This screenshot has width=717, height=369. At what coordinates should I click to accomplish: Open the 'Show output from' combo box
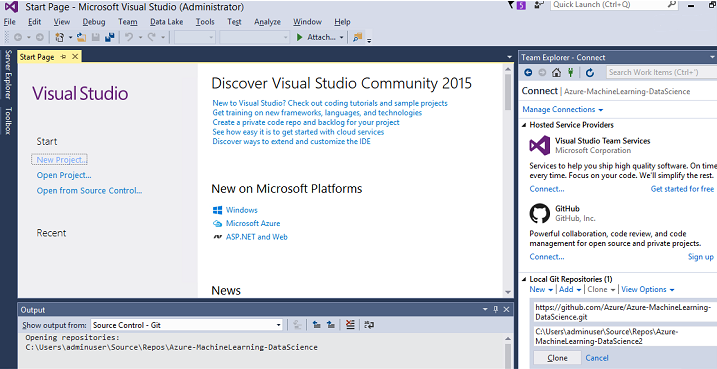click(187, 325)
